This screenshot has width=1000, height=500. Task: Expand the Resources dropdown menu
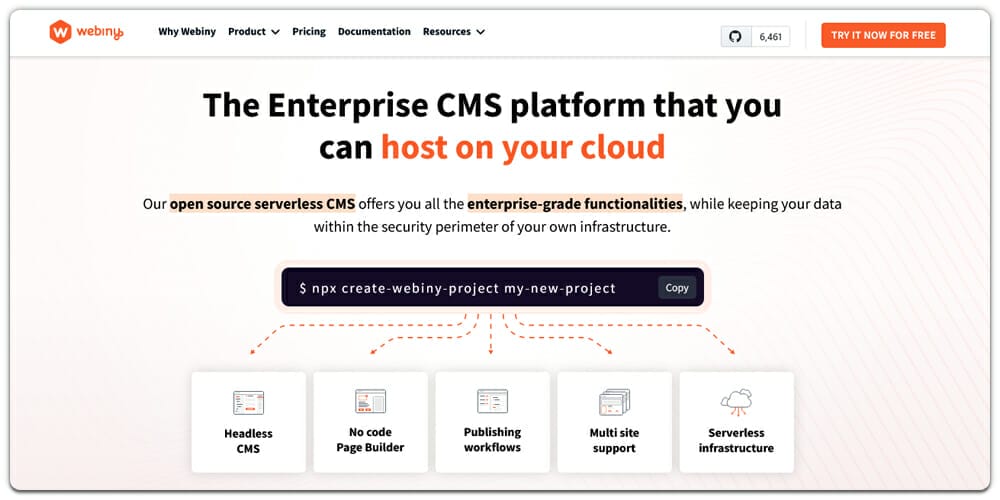(453, 32)
